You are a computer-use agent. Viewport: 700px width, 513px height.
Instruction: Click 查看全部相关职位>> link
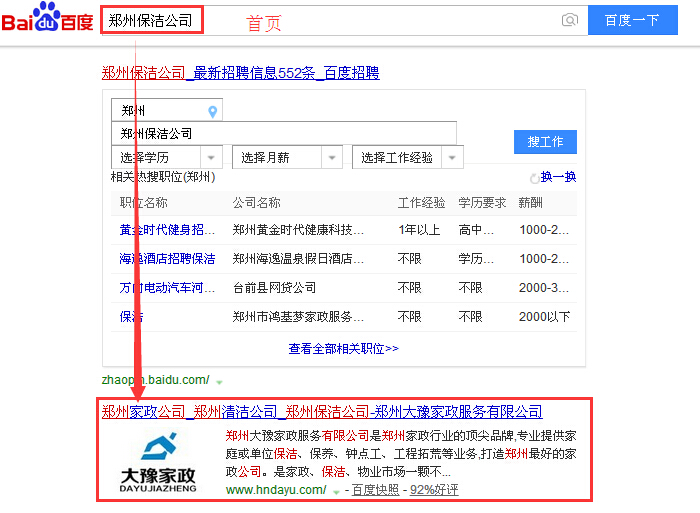343,349
